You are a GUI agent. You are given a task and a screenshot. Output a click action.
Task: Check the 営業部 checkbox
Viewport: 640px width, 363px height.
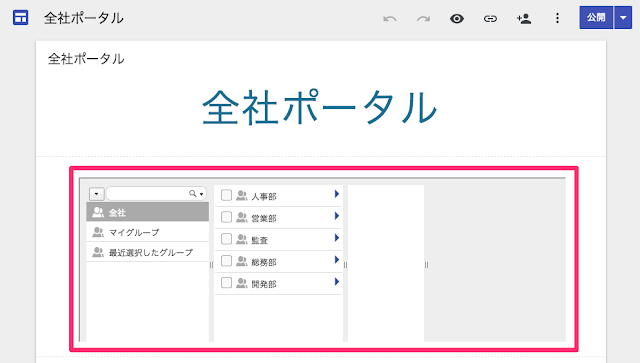point(226,217)
